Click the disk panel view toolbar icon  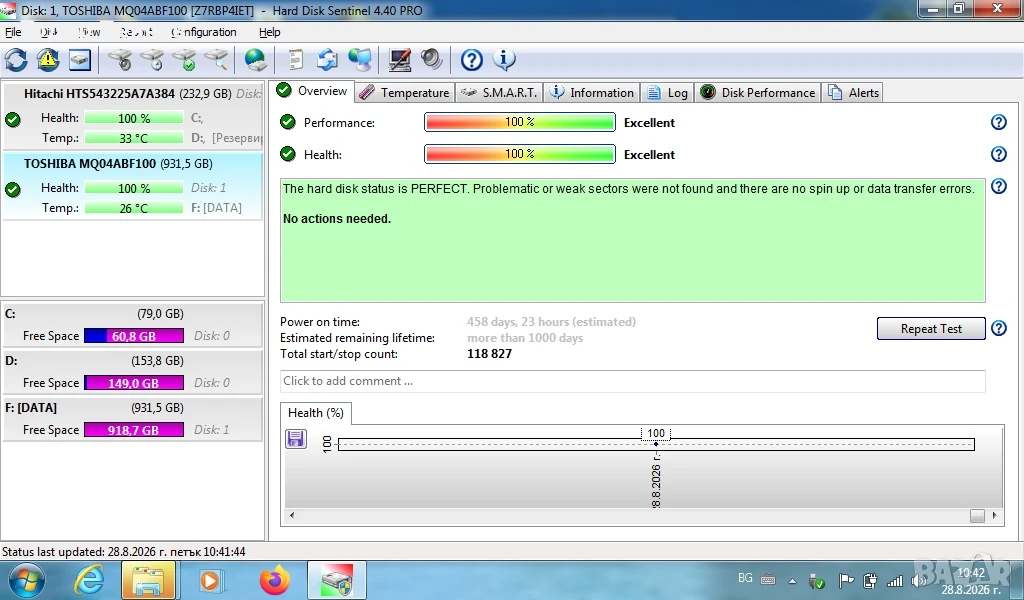pos(80,60)
